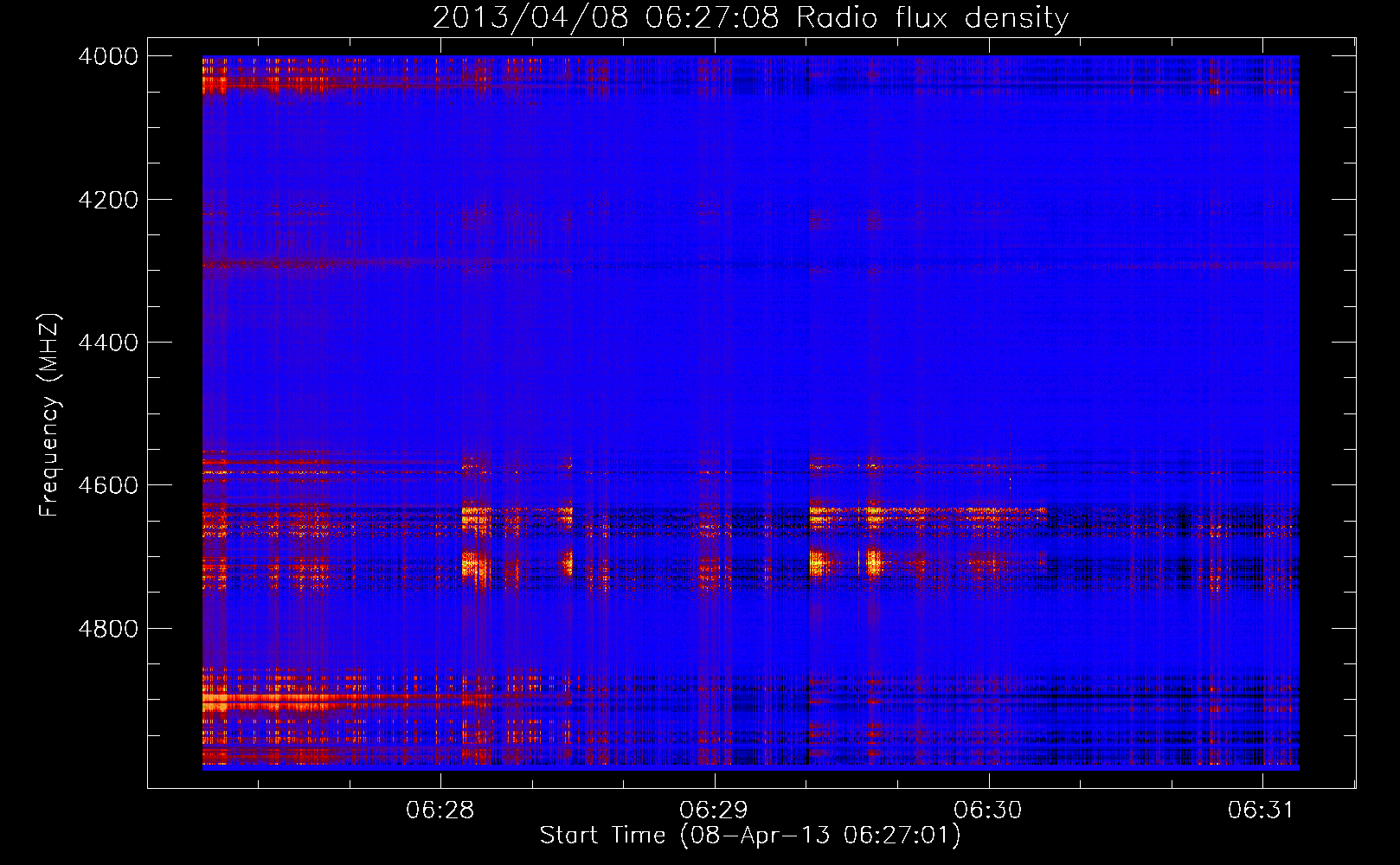Click the 06:28 time tick label
1400x865 pixels.
(x=440, y=811)
